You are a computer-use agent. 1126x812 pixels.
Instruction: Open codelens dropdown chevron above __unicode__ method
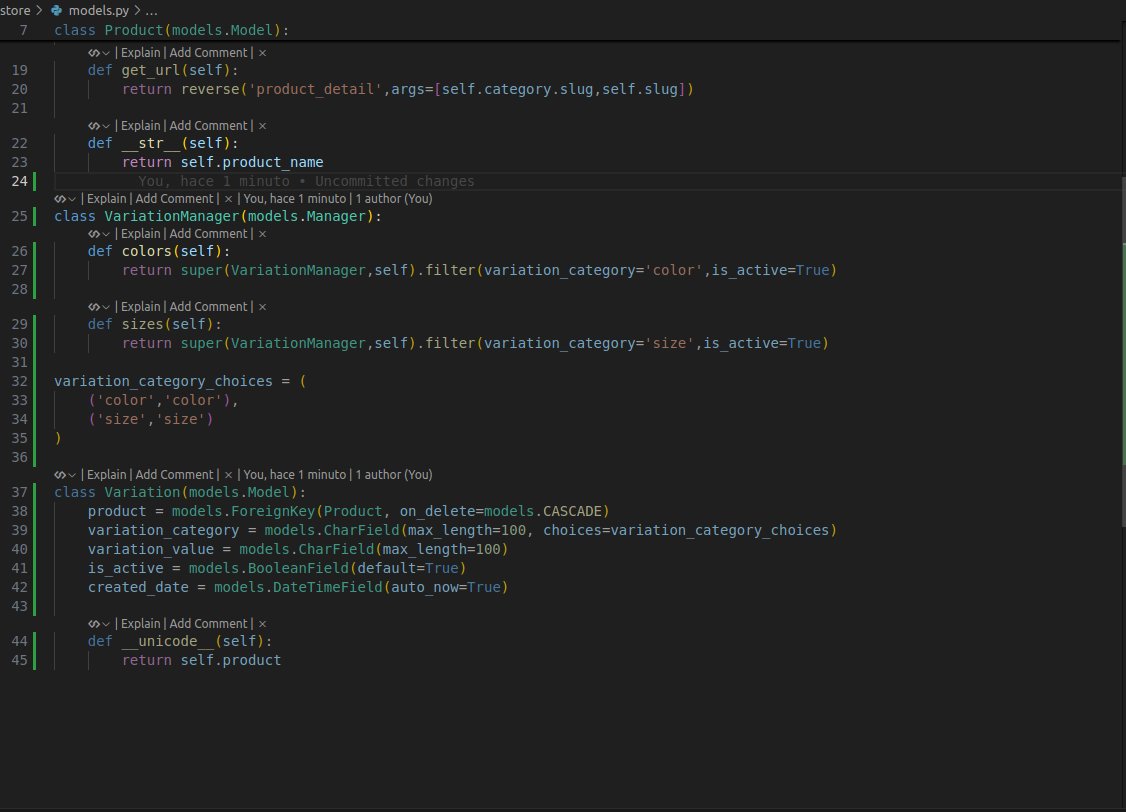(106, 624)
